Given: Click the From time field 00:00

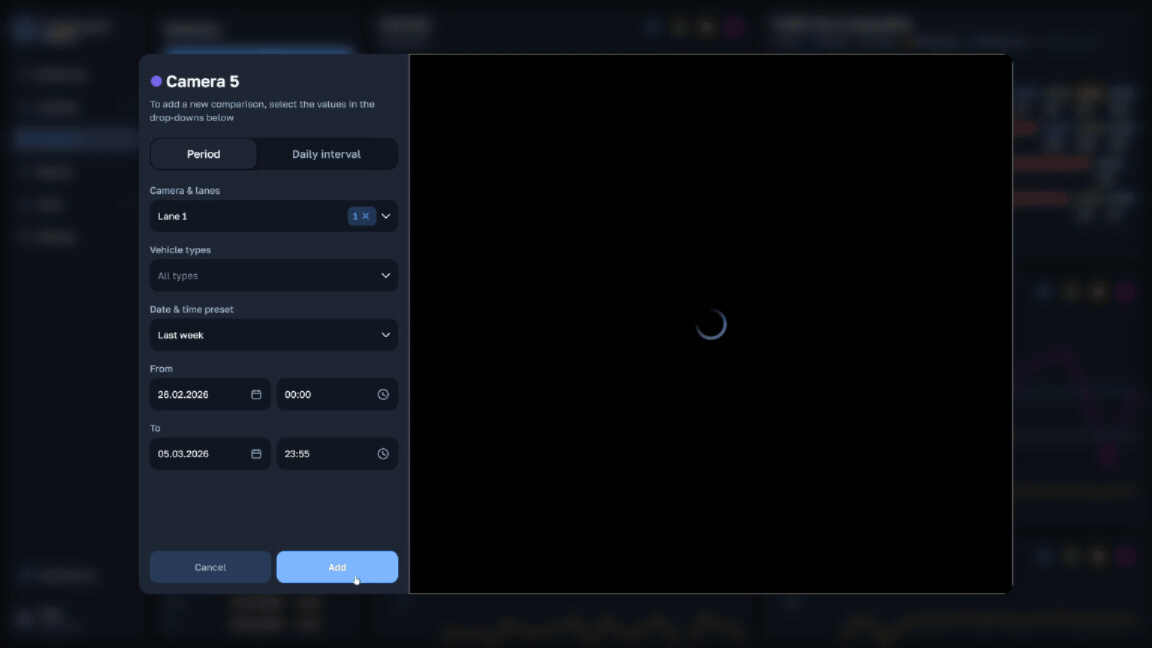Looking at the screenshot, I should tap(337, 395).
